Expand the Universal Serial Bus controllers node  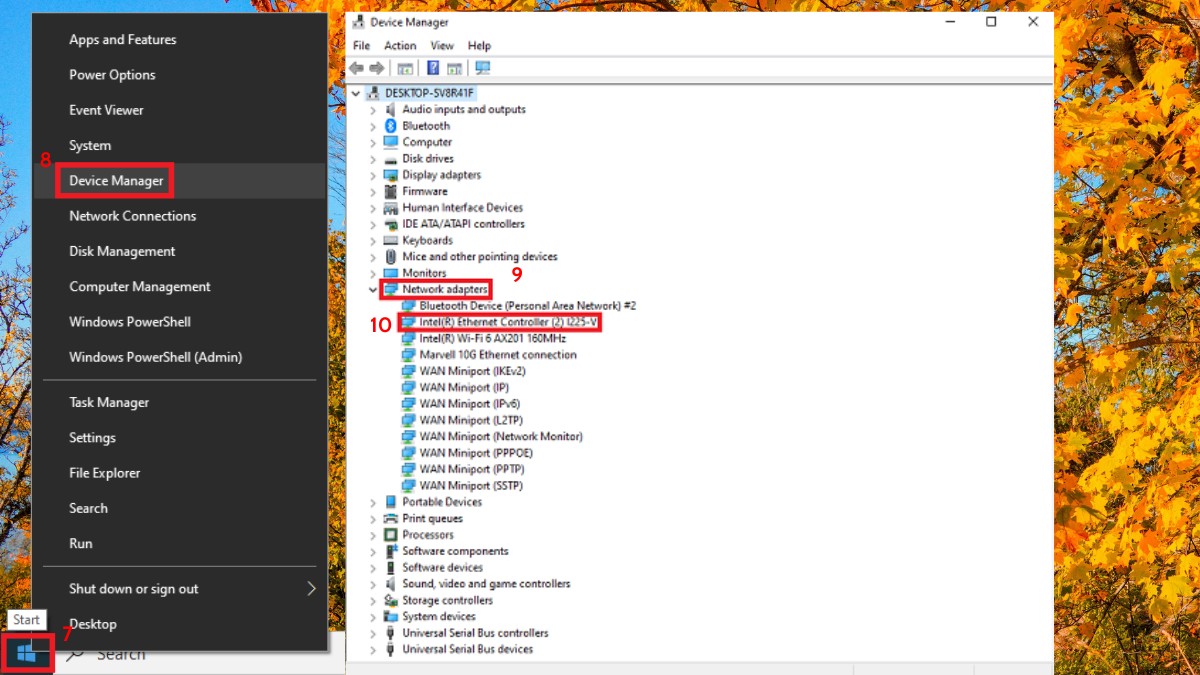tap(372, 632)
